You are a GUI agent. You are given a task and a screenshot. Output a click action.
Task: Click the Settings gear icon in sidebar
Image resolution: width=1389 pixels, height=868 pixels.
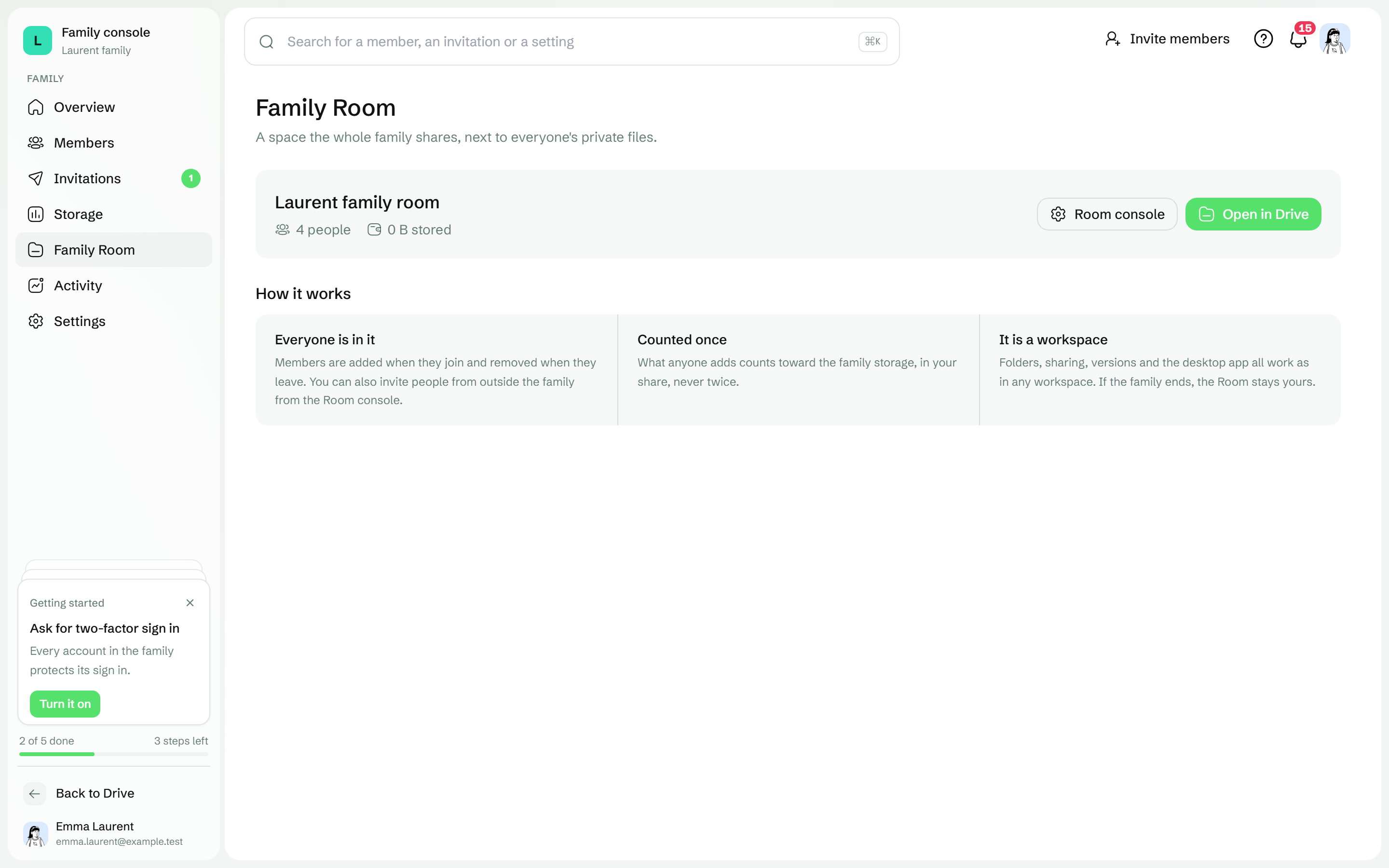36,321
